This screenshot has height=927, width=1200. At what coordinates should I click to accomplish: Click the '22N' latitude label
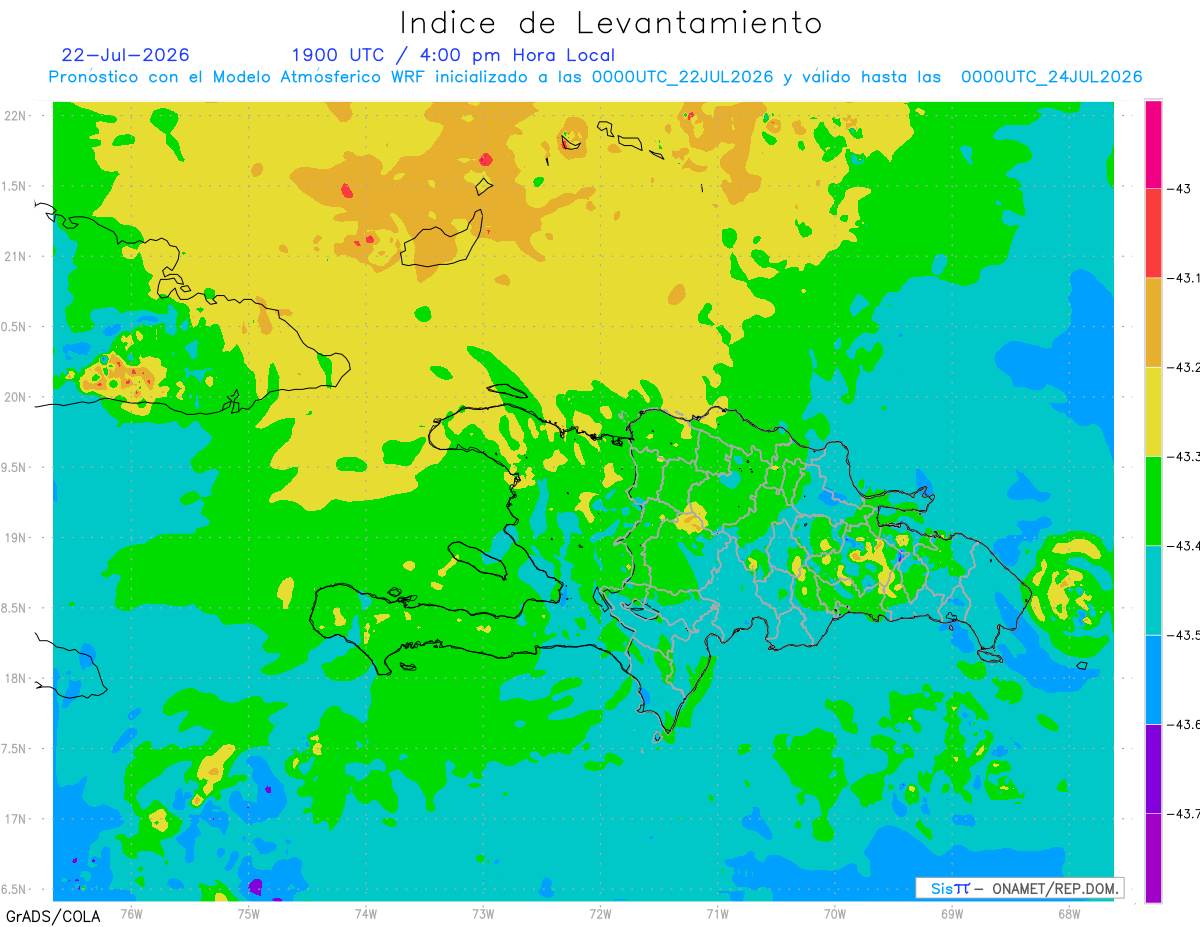tap(17, 115)
